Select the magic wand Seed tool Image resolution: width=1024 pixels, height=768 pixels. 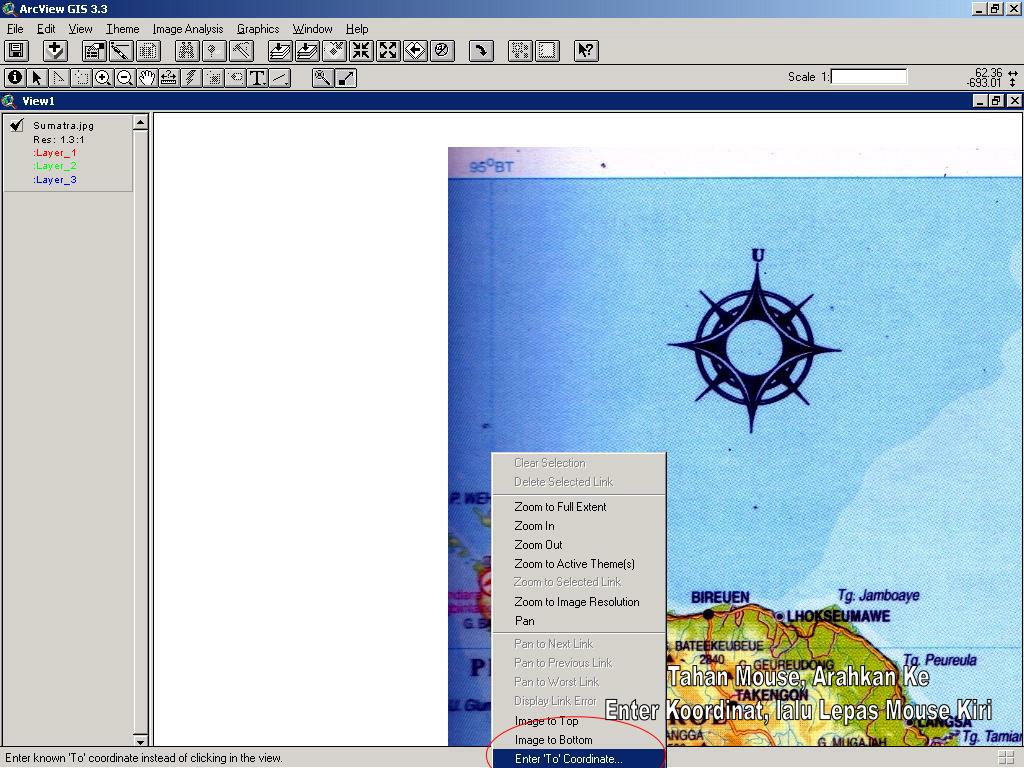pyautogui.click(x=323, y=78)
